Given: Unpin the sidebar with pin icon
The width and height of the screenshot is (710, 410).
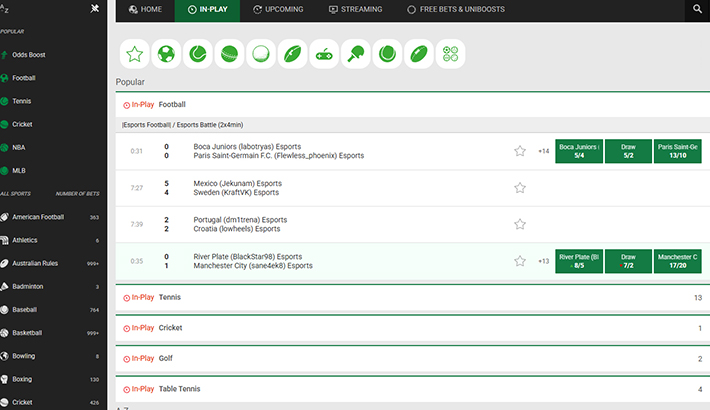Looking at the screenshot, I should 95,9.
